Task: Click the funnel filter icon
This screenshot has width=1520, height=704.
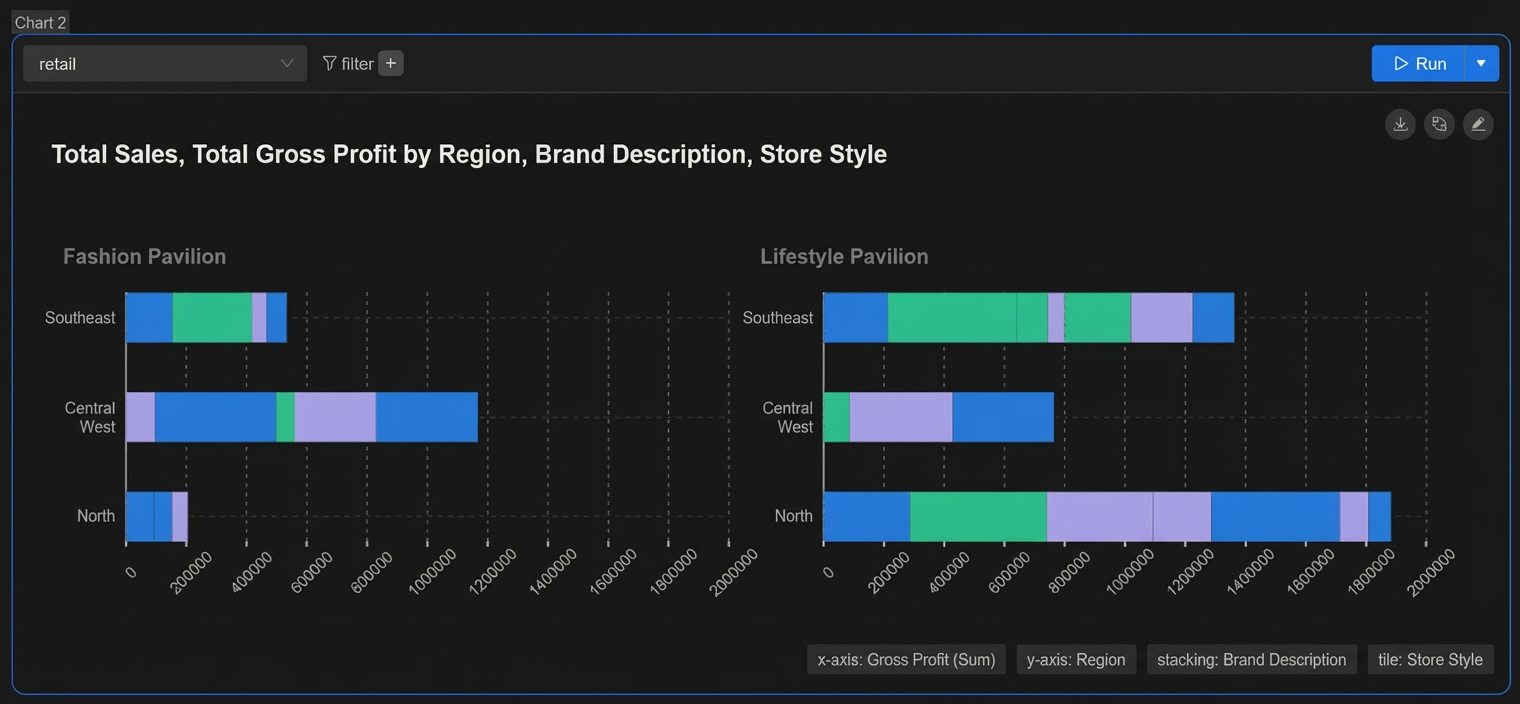Action: pos(329,63)
